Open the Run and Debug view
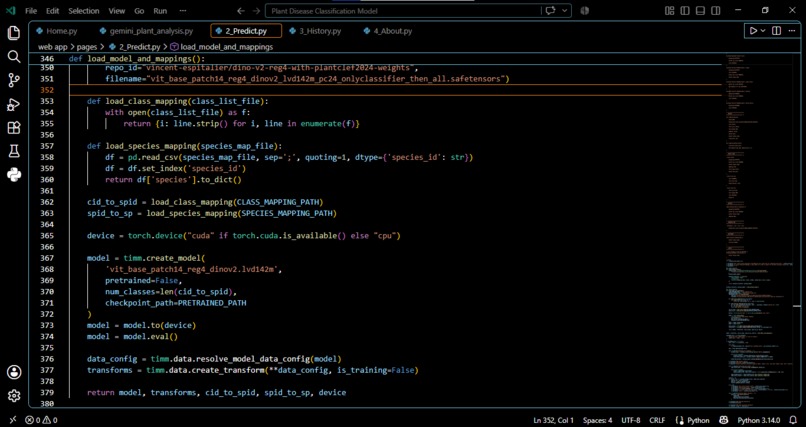Viewport: 806px width, 427px height. click(x=14, y=104)
